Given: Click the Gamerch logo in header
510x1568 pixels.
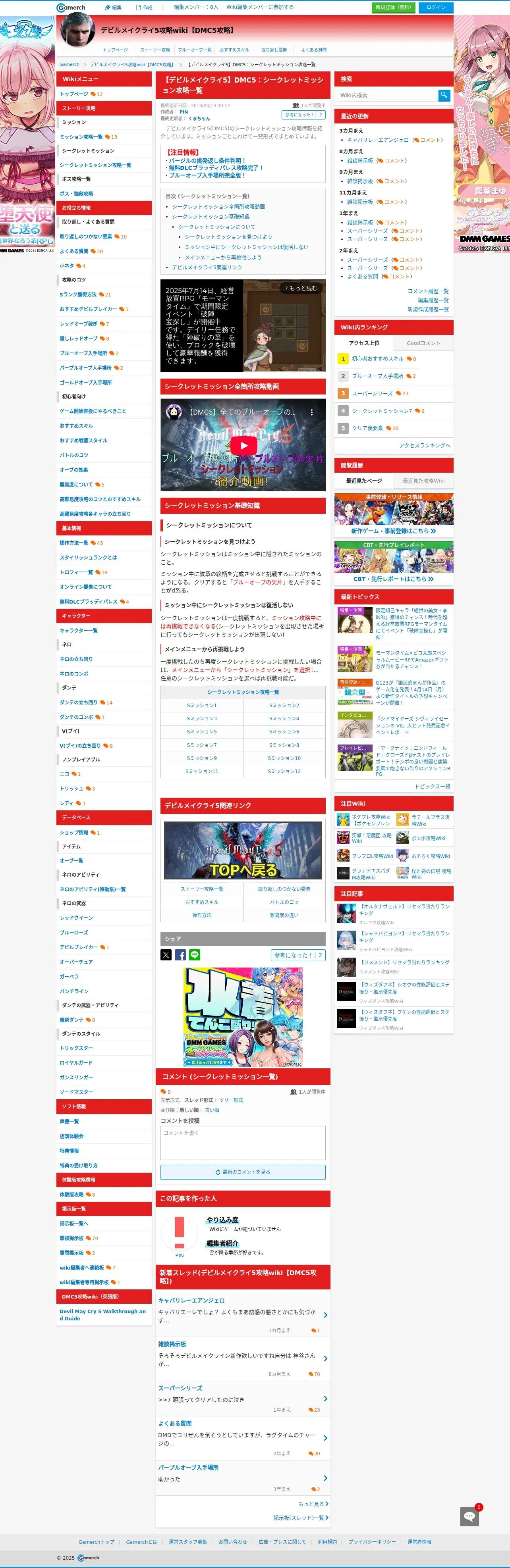Looking at the screenshot, I should pos(71,7).
